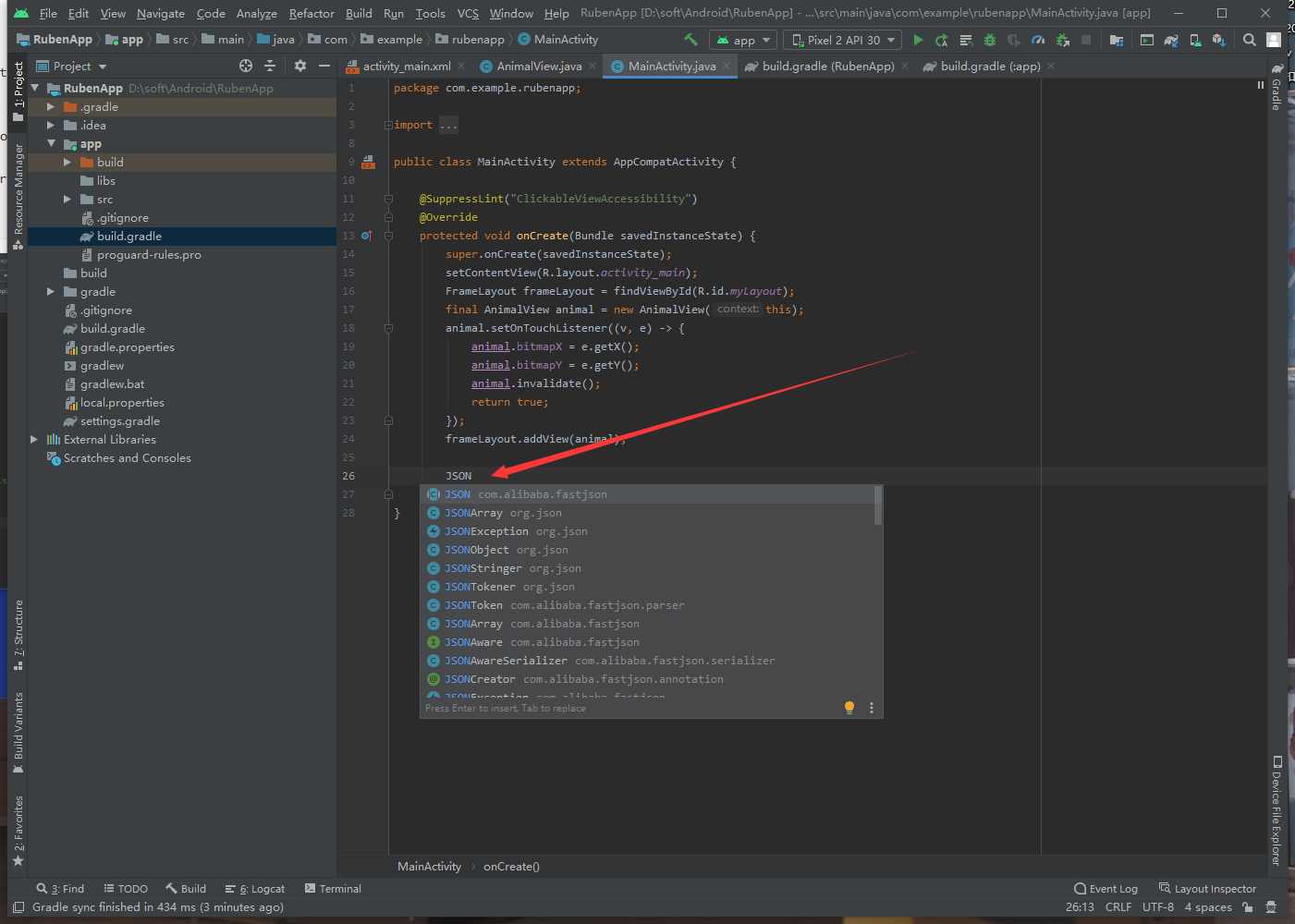Click the Debug app bug icon
The image size is (1295, 924).
[990, 40]
